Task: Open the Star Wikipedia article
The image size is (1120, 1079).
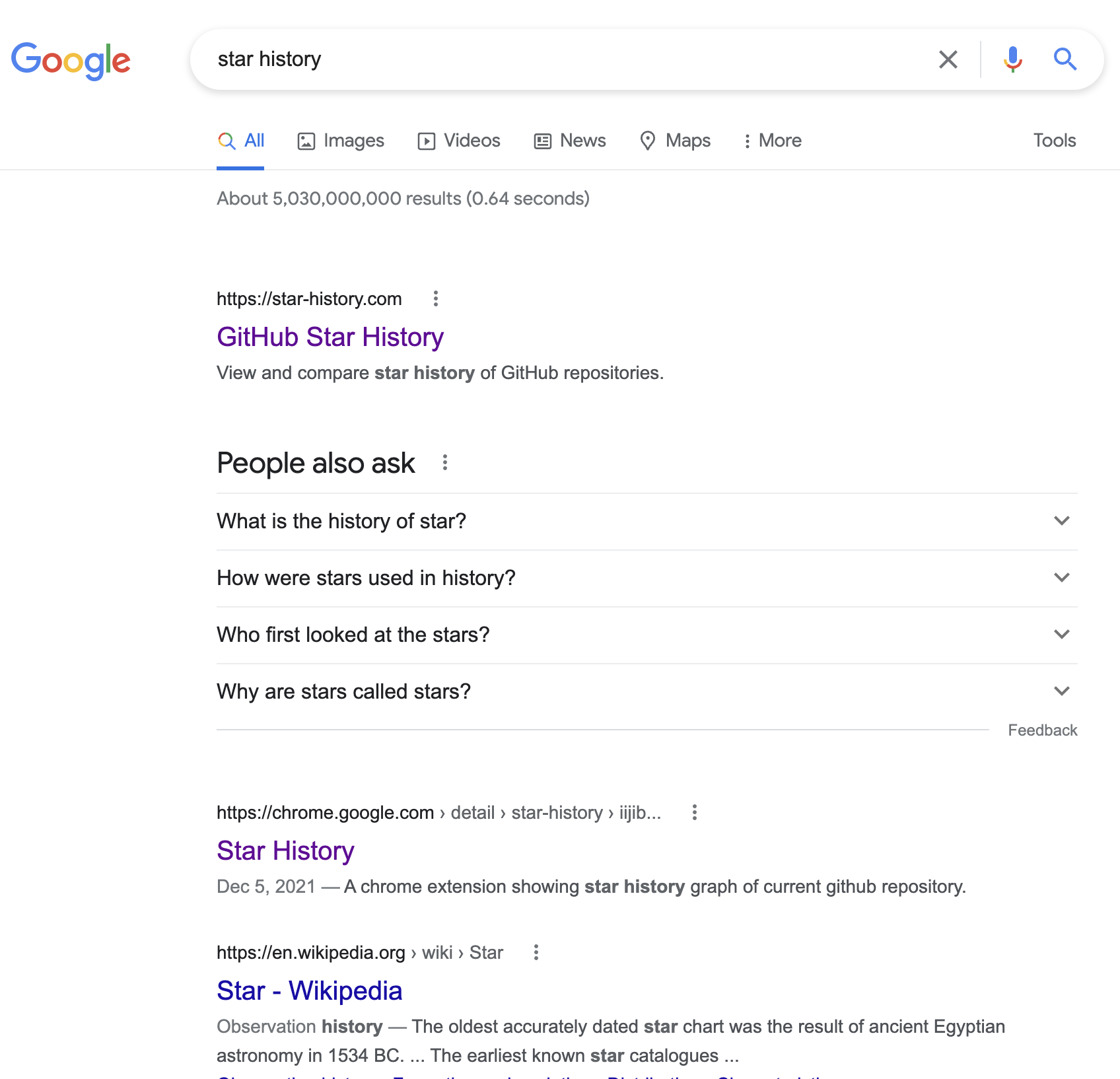Action: 309,991
